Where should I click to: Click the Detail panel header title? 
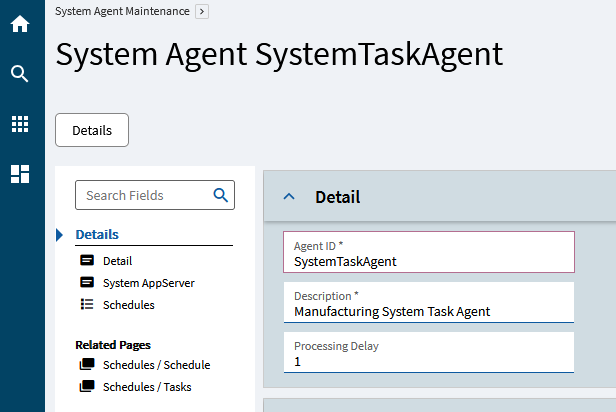coord(337,197)
